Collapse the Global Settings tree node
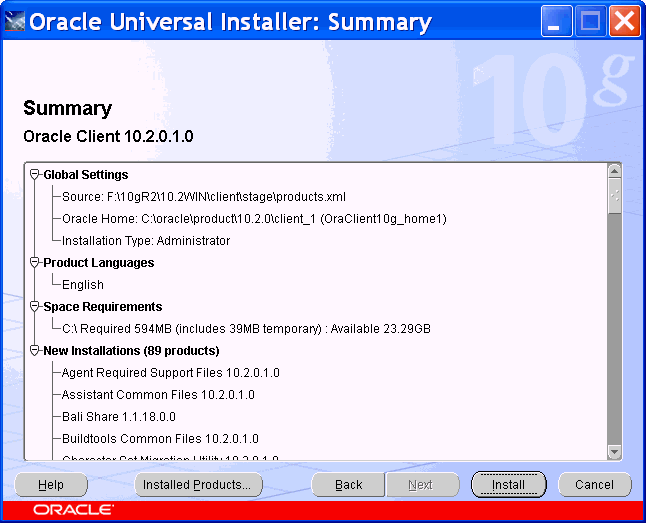Screen dimensions: 646x523 pos(34,175)
